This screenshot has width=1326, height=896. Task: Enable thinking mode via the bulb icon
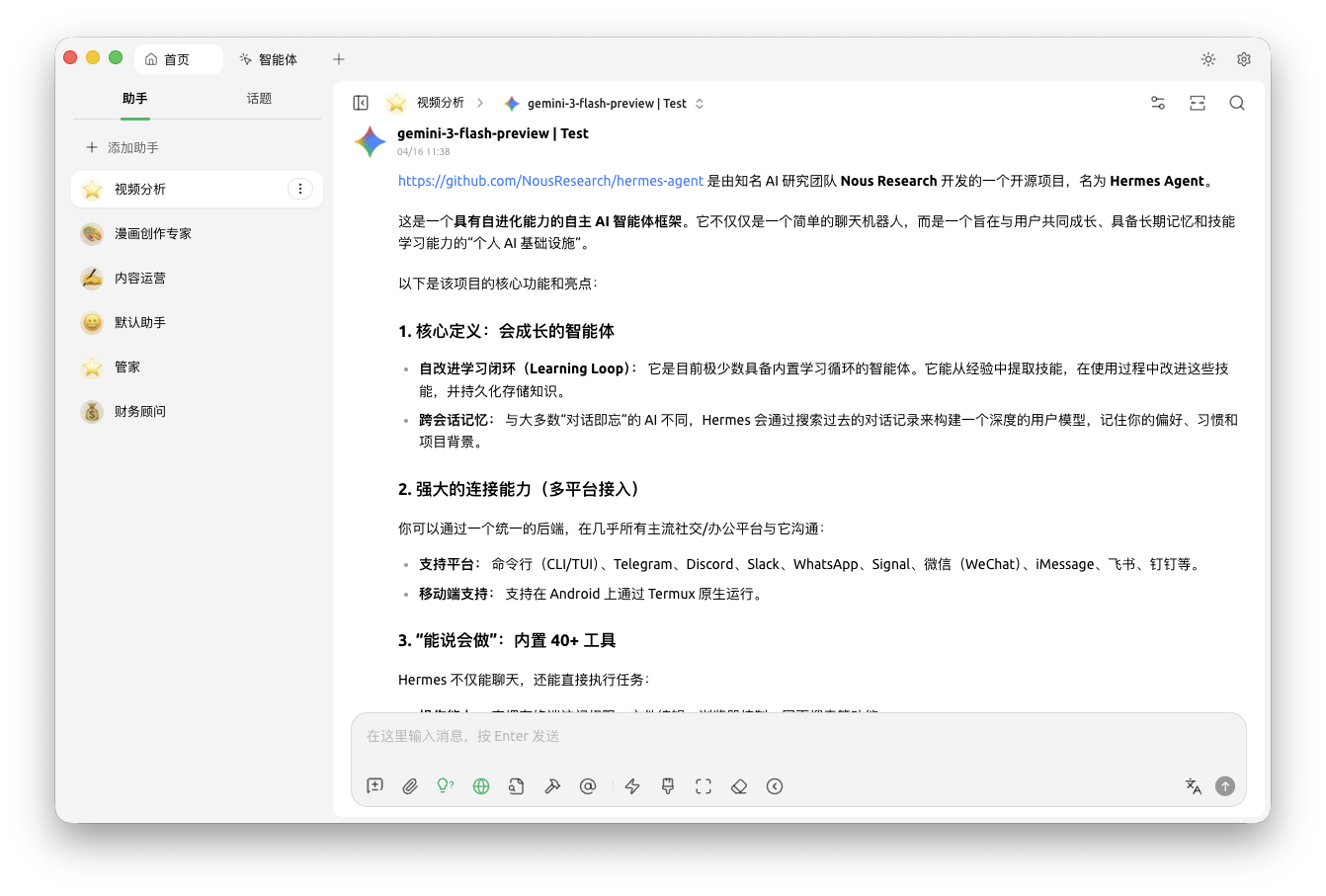(x=445, y=785)
